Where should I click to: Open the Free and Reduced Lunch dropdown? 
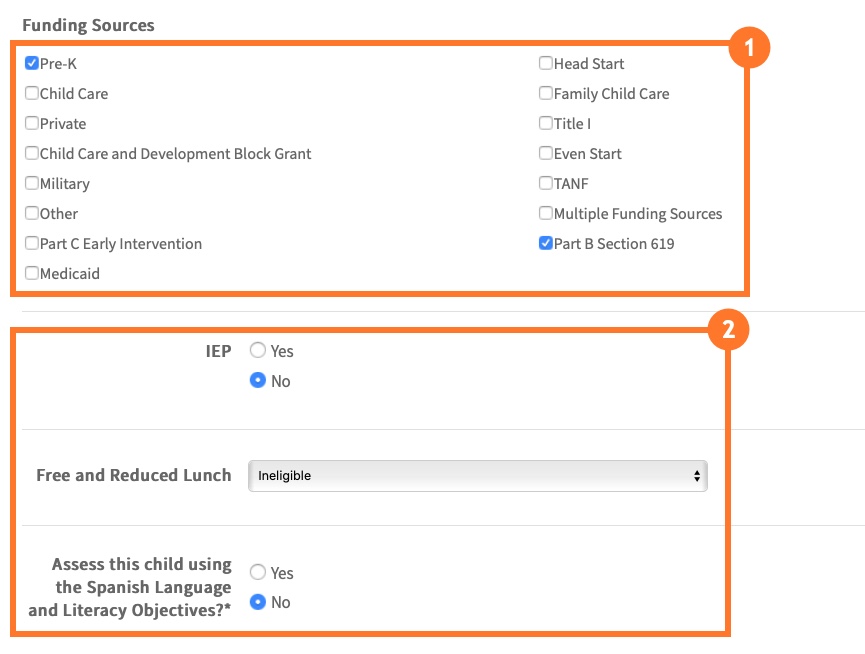click(x=477, y=476)
